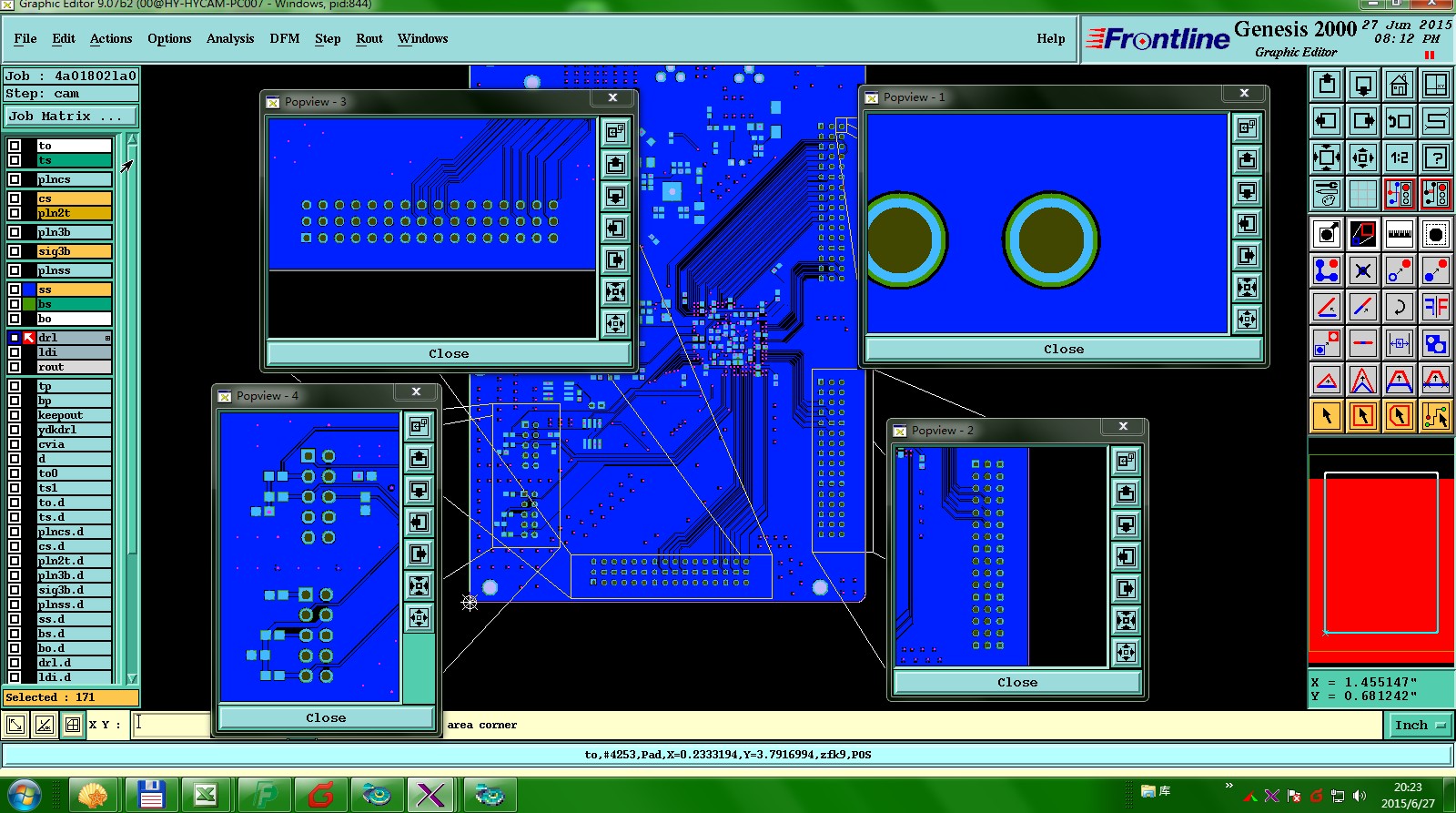Toggle the 'pln2t' layer checkbox
The width and height of the screenshot is (1456, 813).
coord(15,213)
